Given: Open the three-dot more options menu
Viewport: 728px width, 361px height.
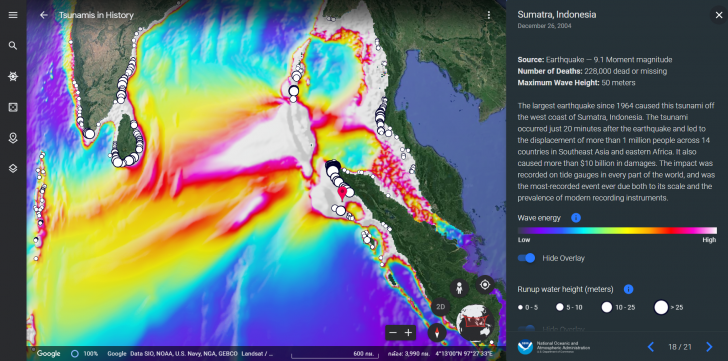Looking at the screenshot, I should tap(488, 15).
